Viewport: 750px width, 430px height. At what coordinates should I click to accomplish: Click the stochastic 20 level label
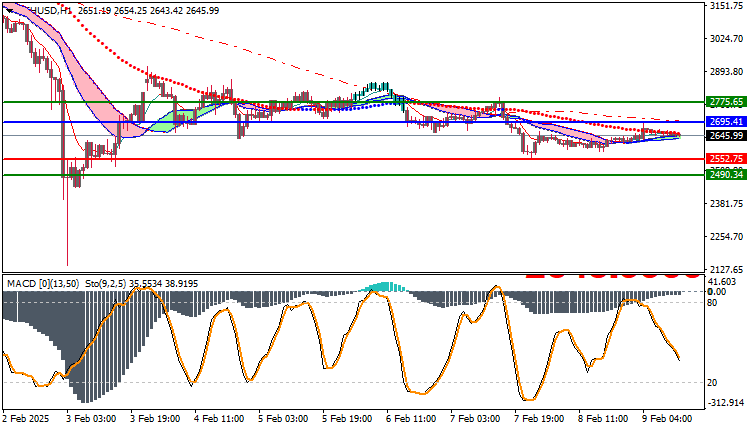(x=712, y=383)
